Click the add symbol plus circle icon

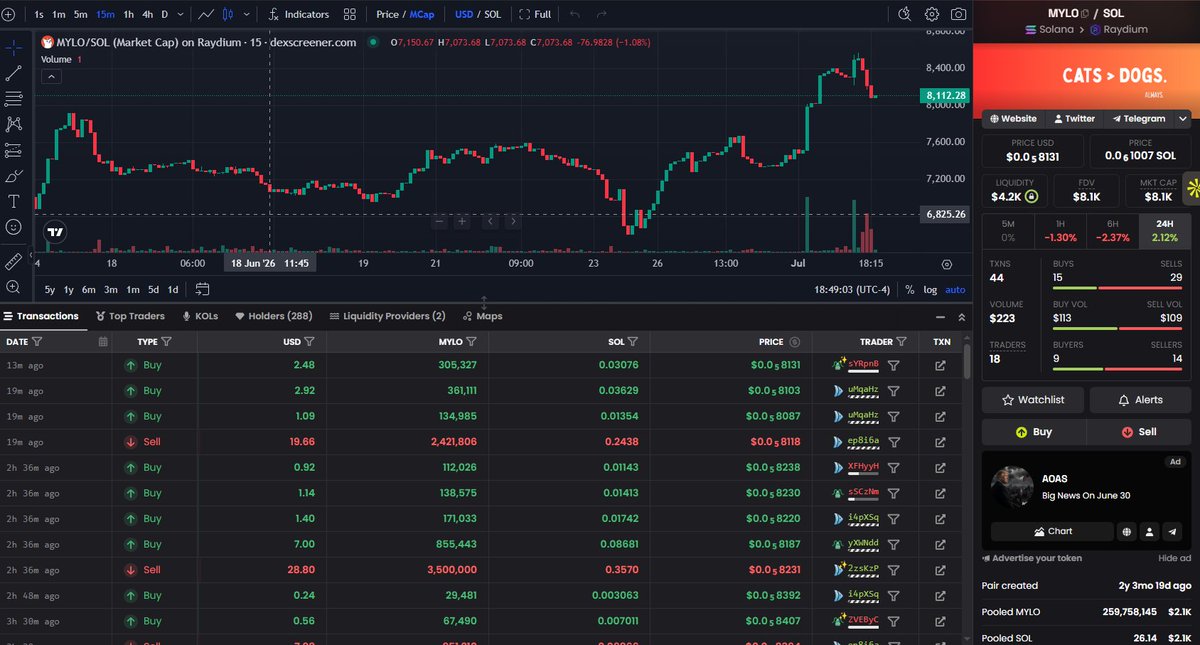pyautogui.click(x=8, y=14)
